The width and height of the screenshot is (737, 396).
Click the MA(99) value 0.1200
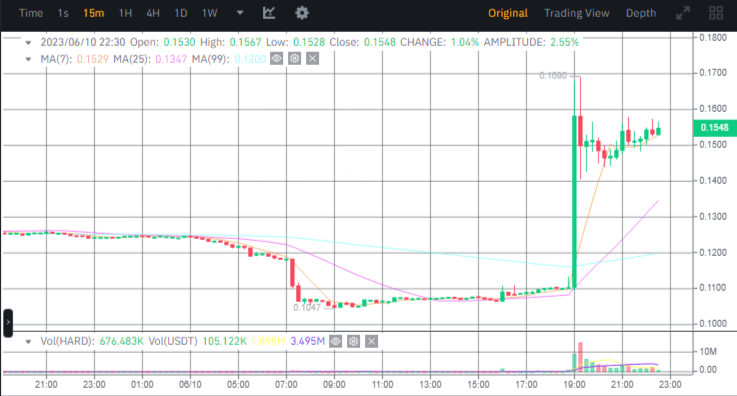click(250, 59)
